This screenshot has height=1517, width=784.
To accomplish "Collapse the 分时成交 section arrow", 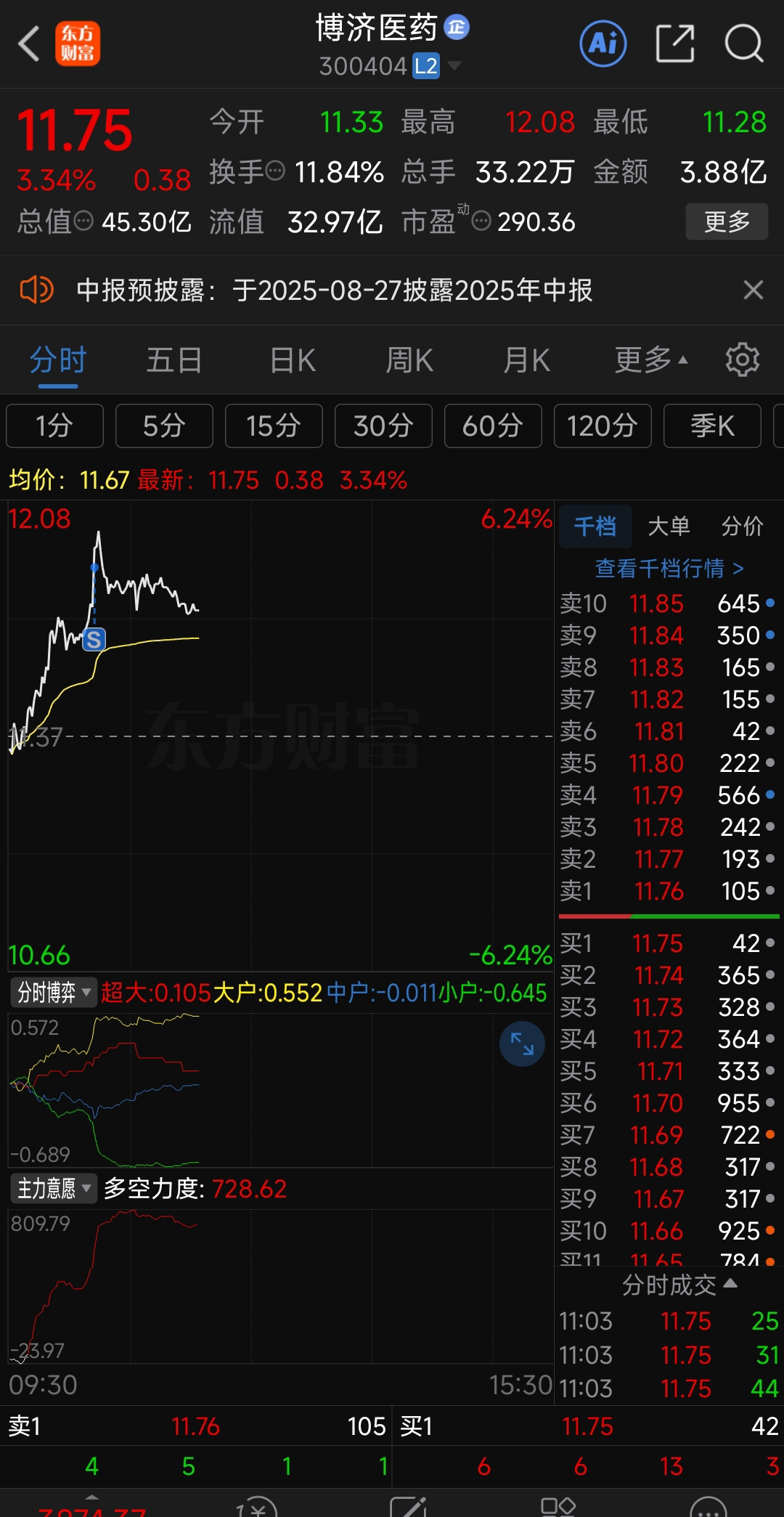I will coord(731,1284).
